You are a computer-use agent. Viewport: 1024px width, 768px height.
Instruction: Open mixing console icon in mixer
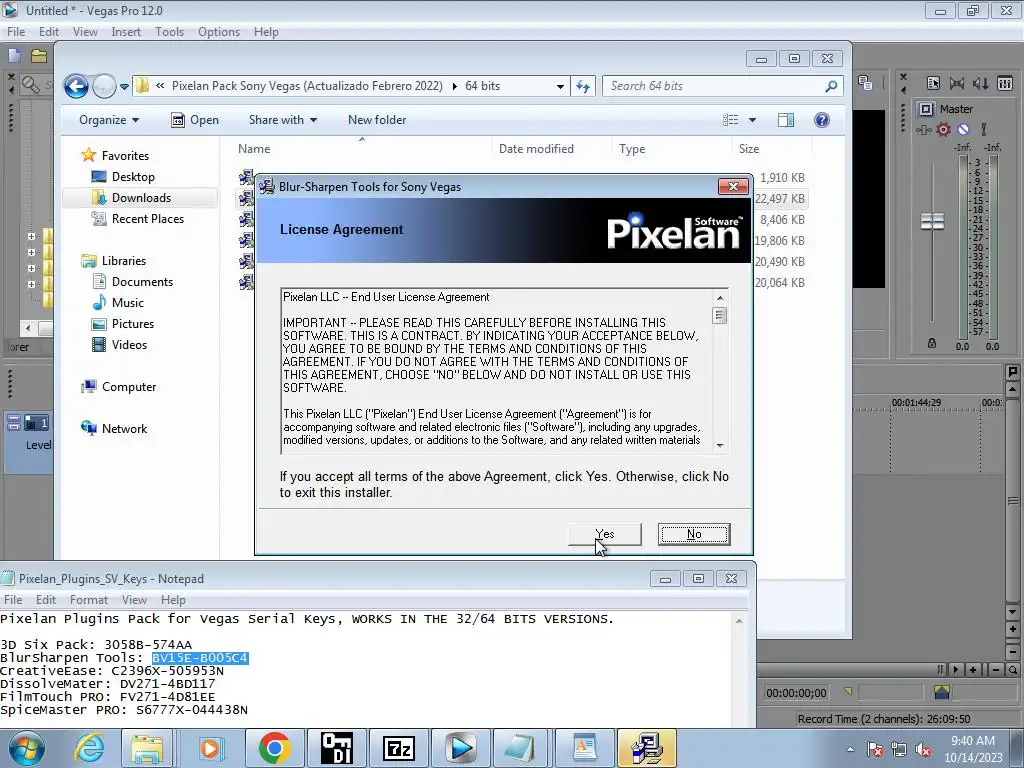(x=1005, y=83)
